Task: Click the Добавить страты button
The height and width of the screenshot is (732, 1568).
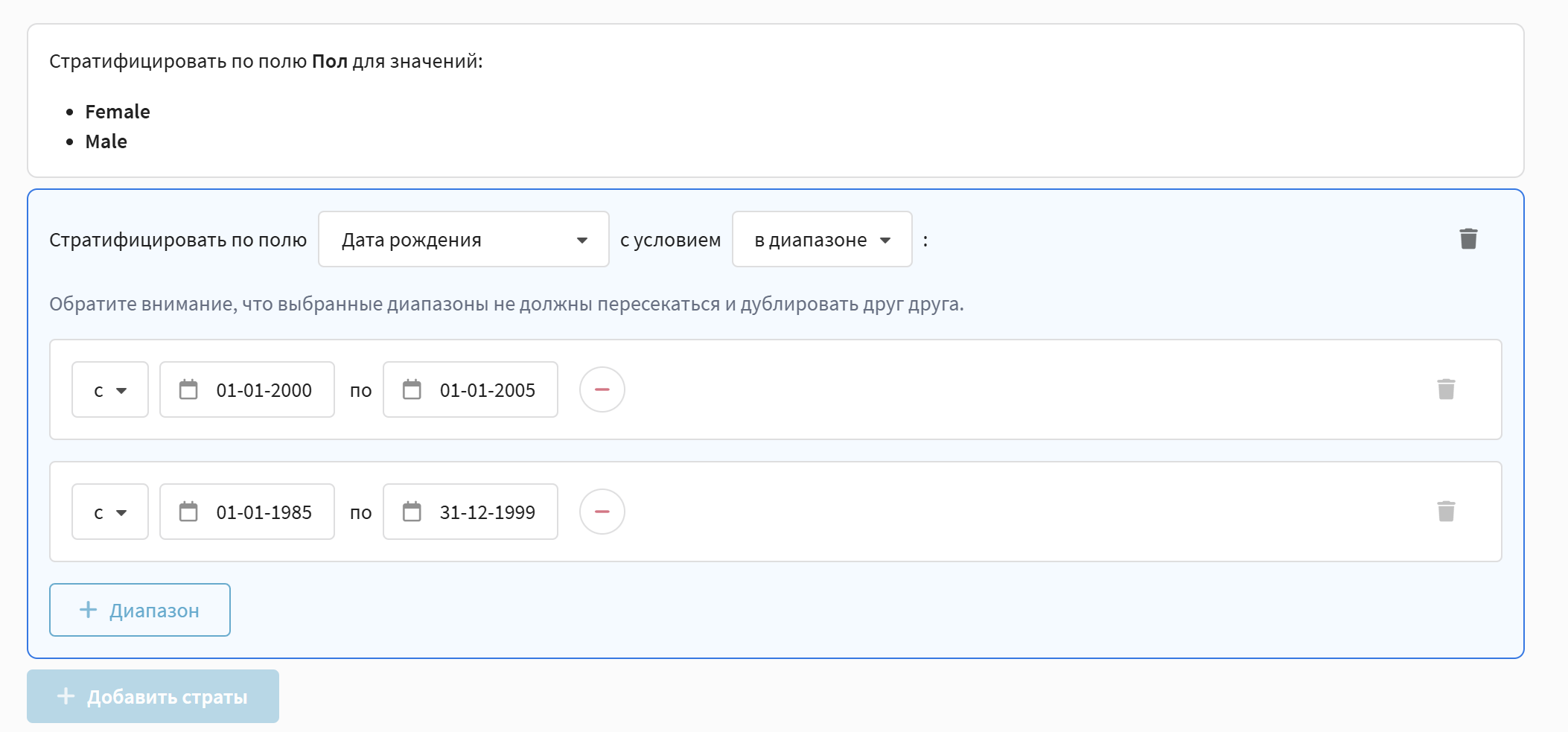Action: 153,696
